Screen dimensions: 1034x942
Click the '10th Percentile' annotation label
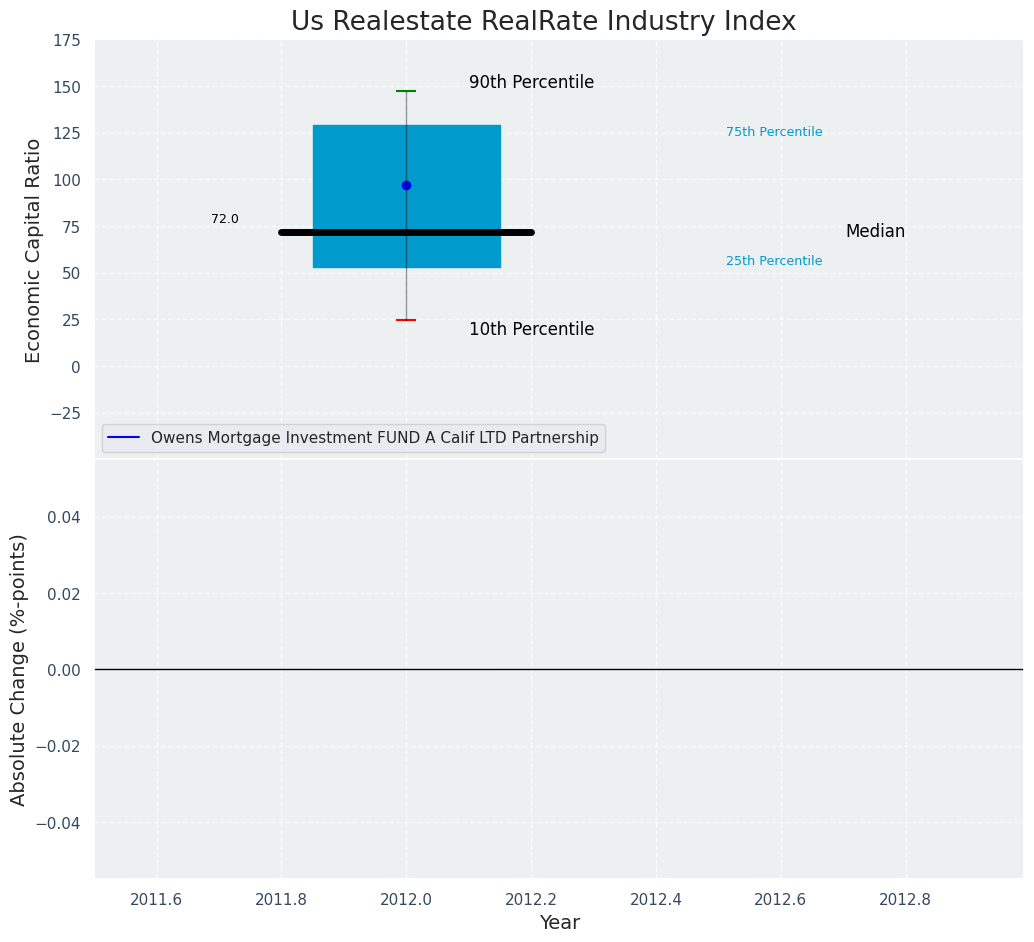tap(531, 329)
